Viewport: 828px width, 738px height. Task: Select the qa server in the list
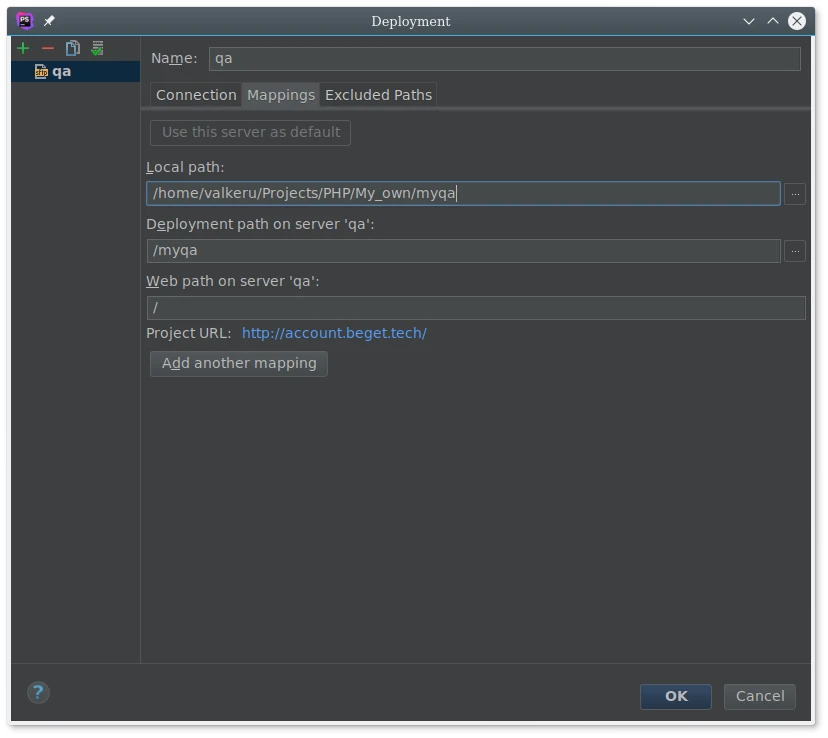(x=61, y=72)
